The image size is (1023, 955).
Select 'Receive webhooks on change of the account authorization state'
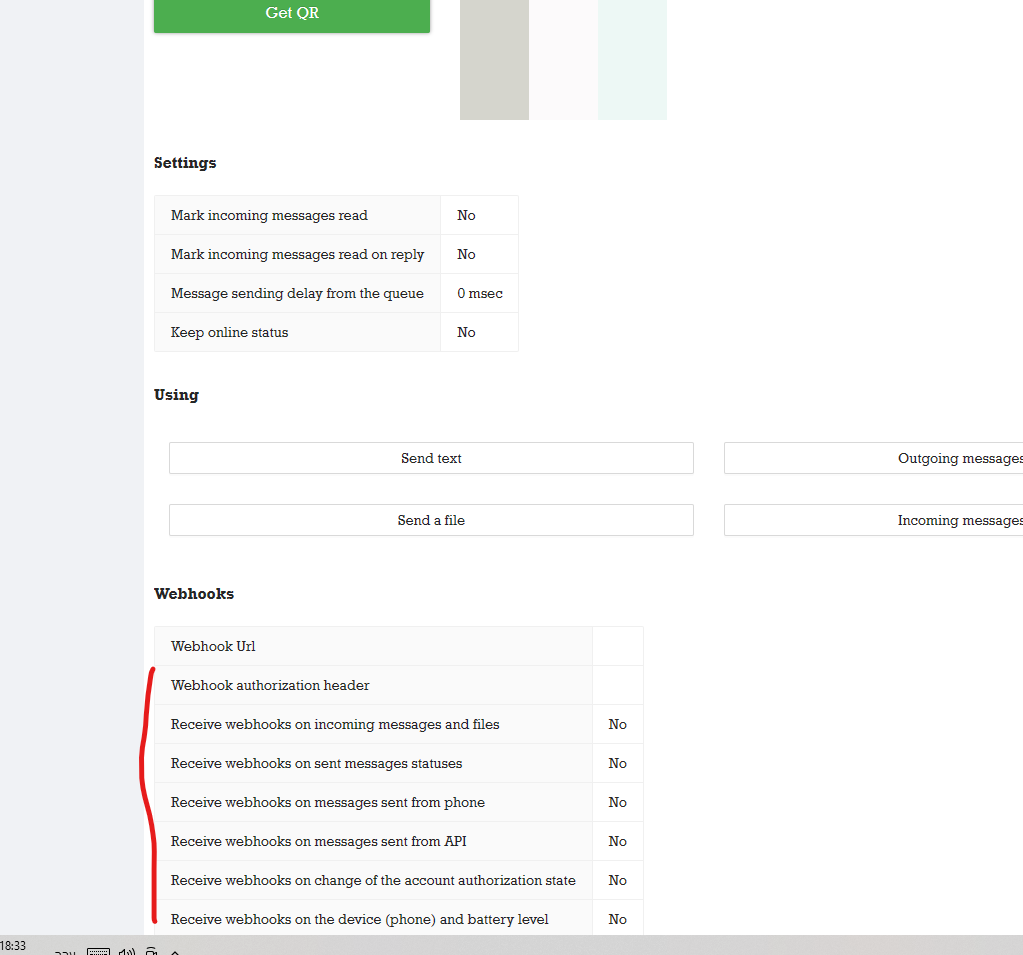tap(373, 881)
